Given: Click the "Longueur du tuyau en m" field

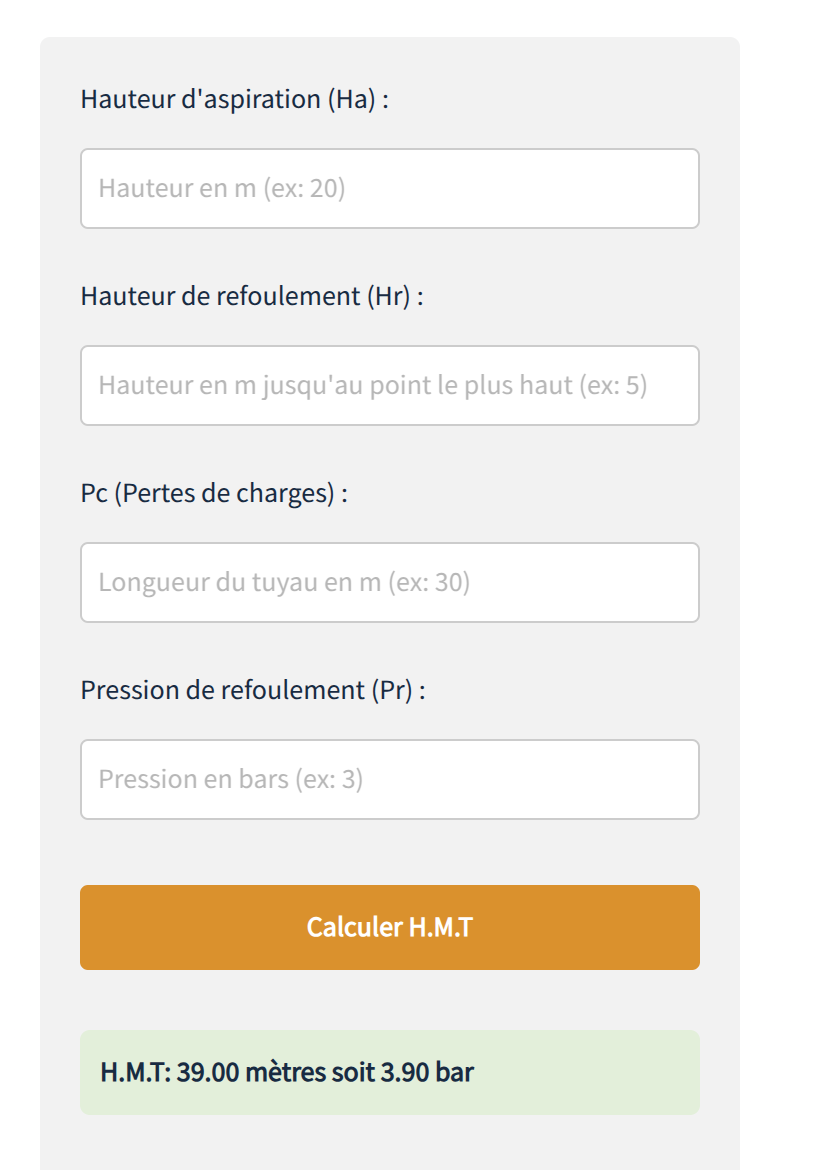Looking at the screenshot, I should (389, 583).
